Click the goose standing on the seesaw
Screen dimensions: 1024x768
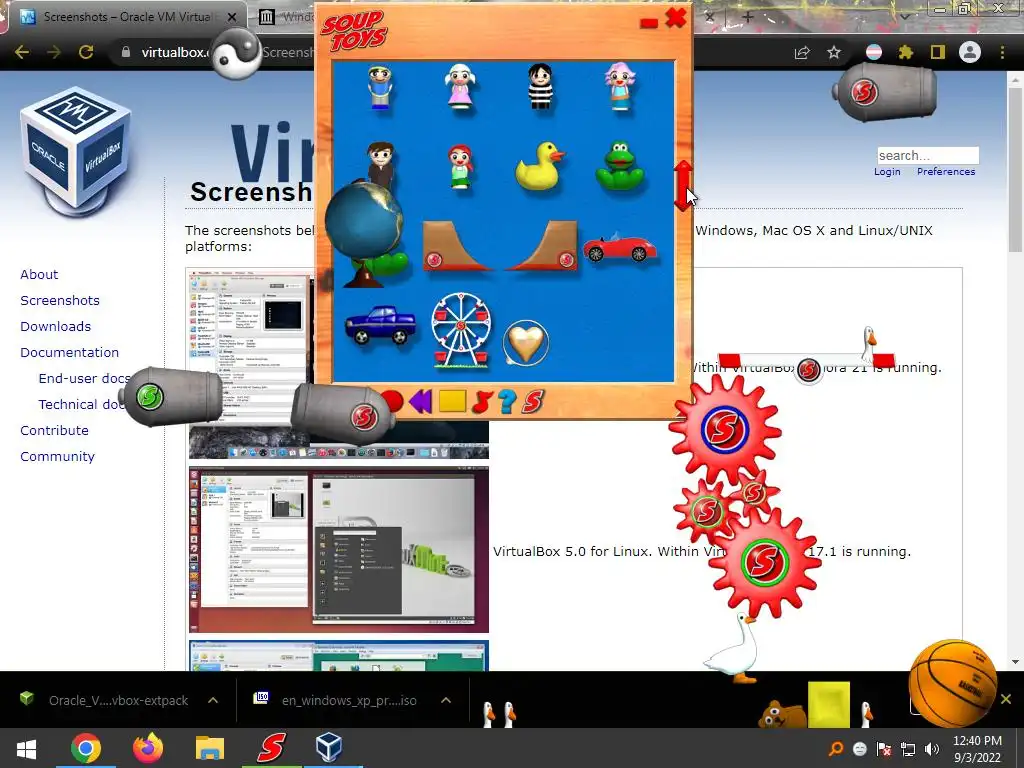869,344
